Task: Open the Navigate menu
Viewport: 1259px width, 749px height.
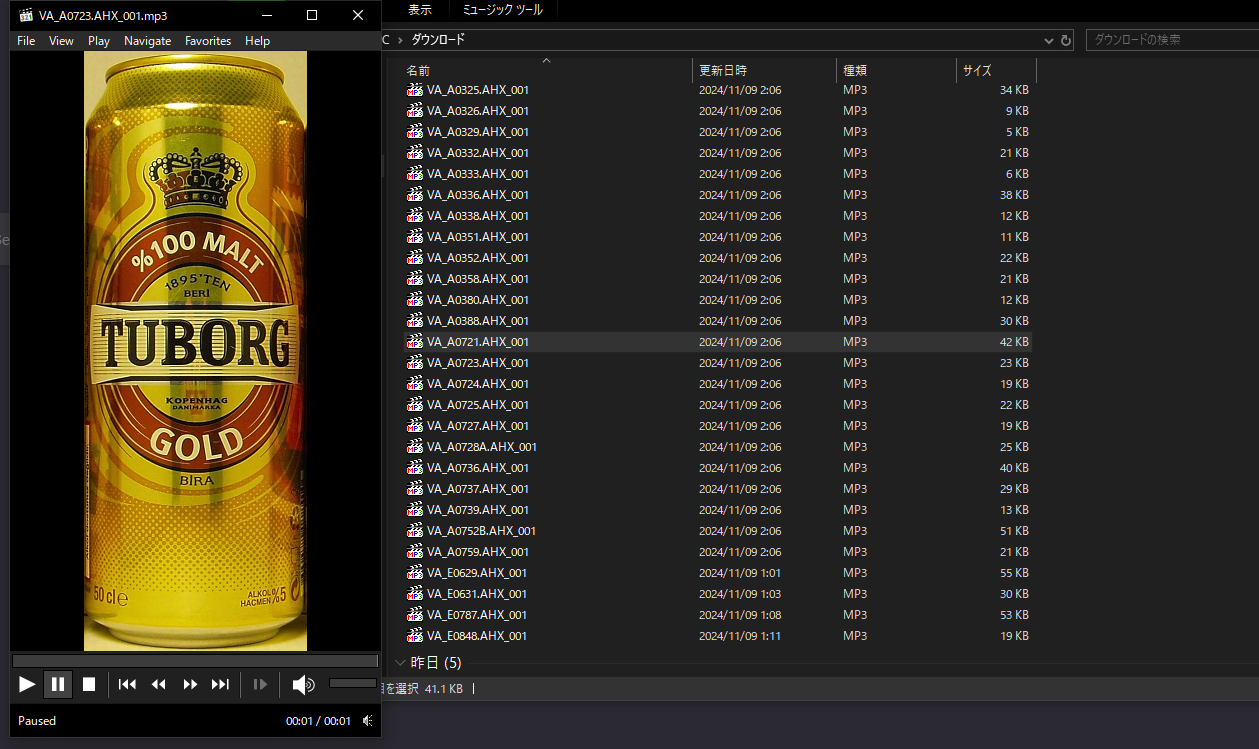Action: click(x=147, y=41)
